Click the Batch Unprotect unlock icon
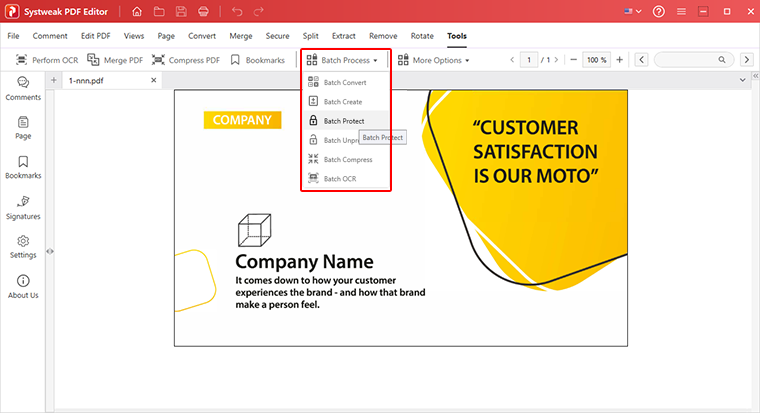 pyautogui.click(x=314, y=140)
